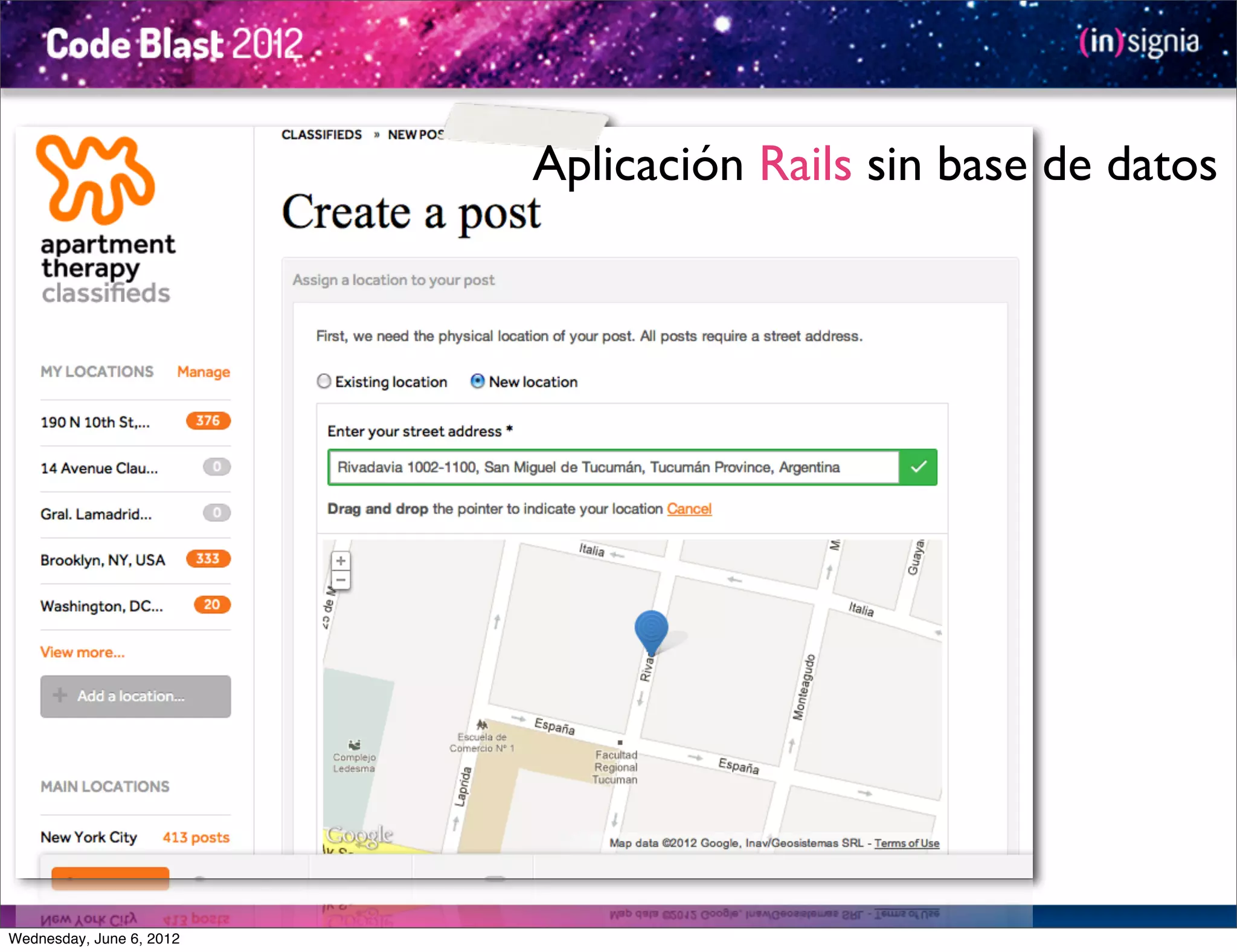Click Facultad Regional Tucuman map label

[615, 767]
